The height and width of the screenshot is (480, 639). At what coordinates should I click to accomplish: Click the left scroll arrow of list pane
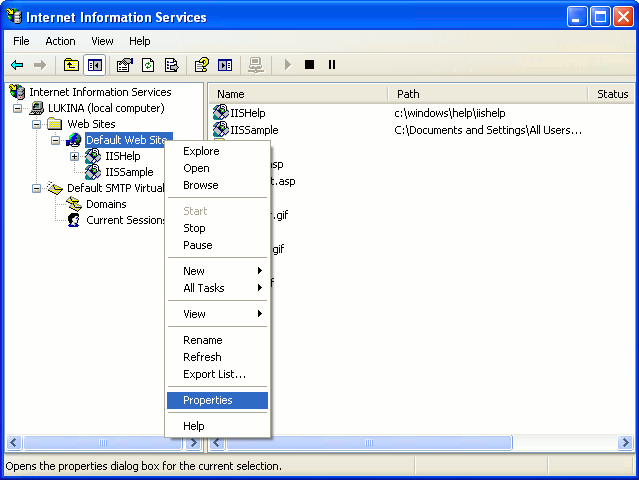pyautogui.click(x=217, y=443)
